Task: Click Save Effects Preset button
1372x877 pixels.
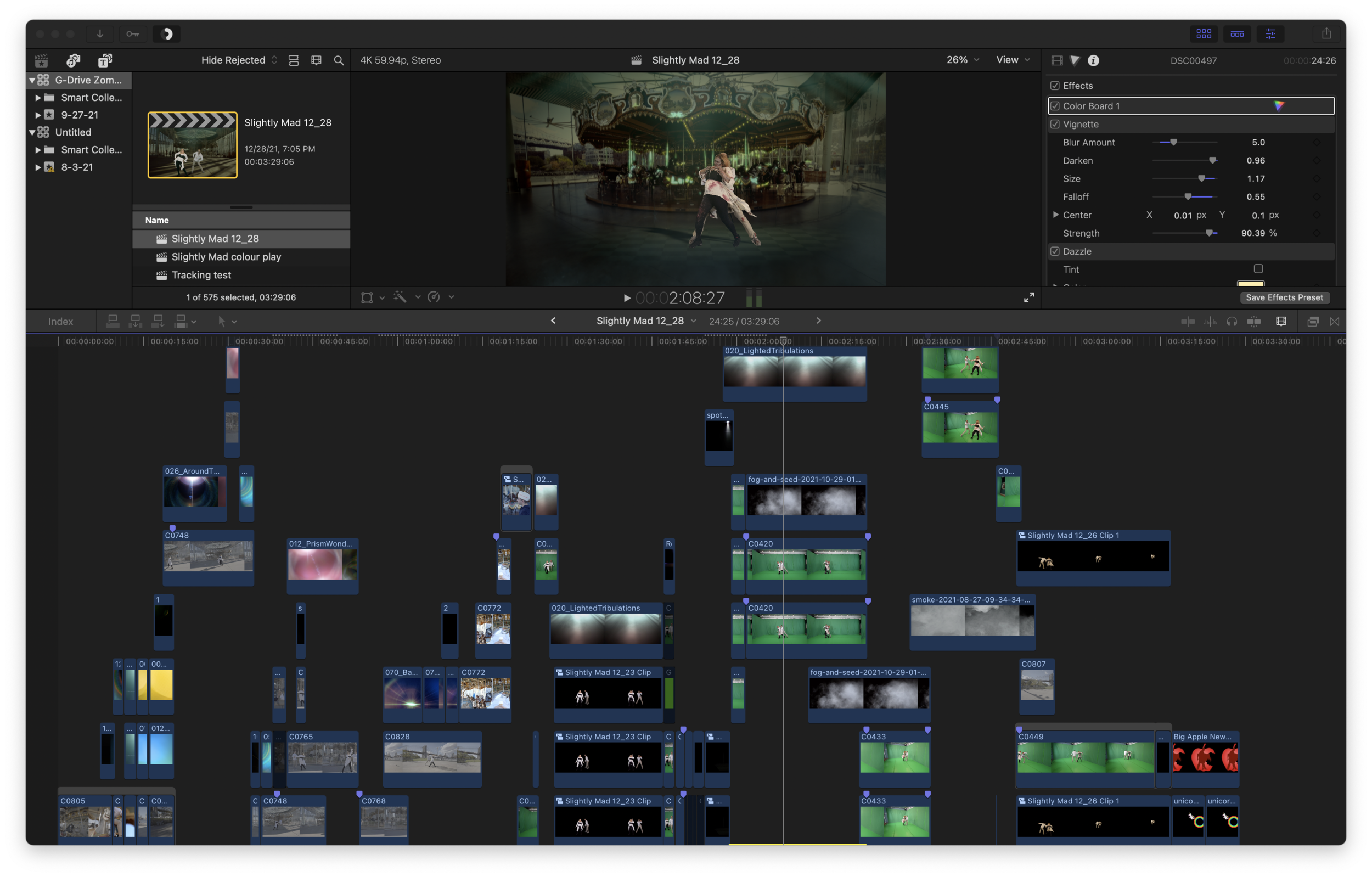Action: 1284,297
